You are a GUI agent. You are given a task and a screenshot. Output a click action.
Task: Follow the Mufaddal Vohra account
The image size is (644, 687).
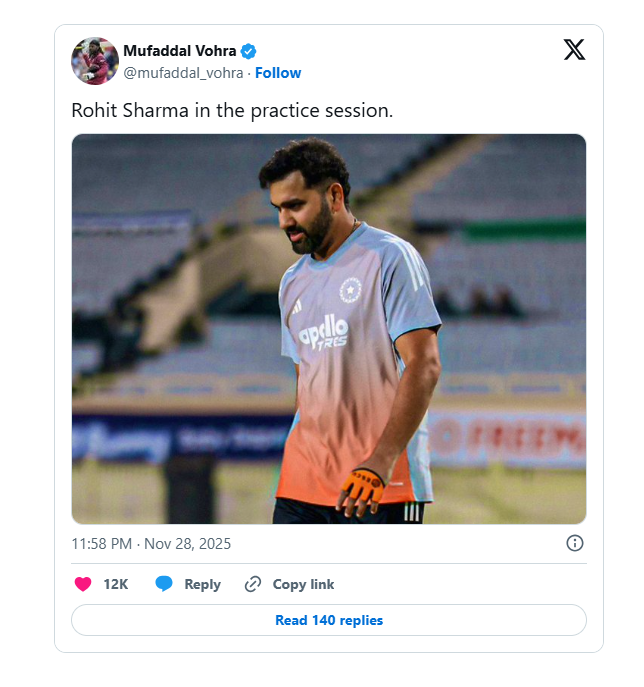pyautogui.click(x=278, y=73)
